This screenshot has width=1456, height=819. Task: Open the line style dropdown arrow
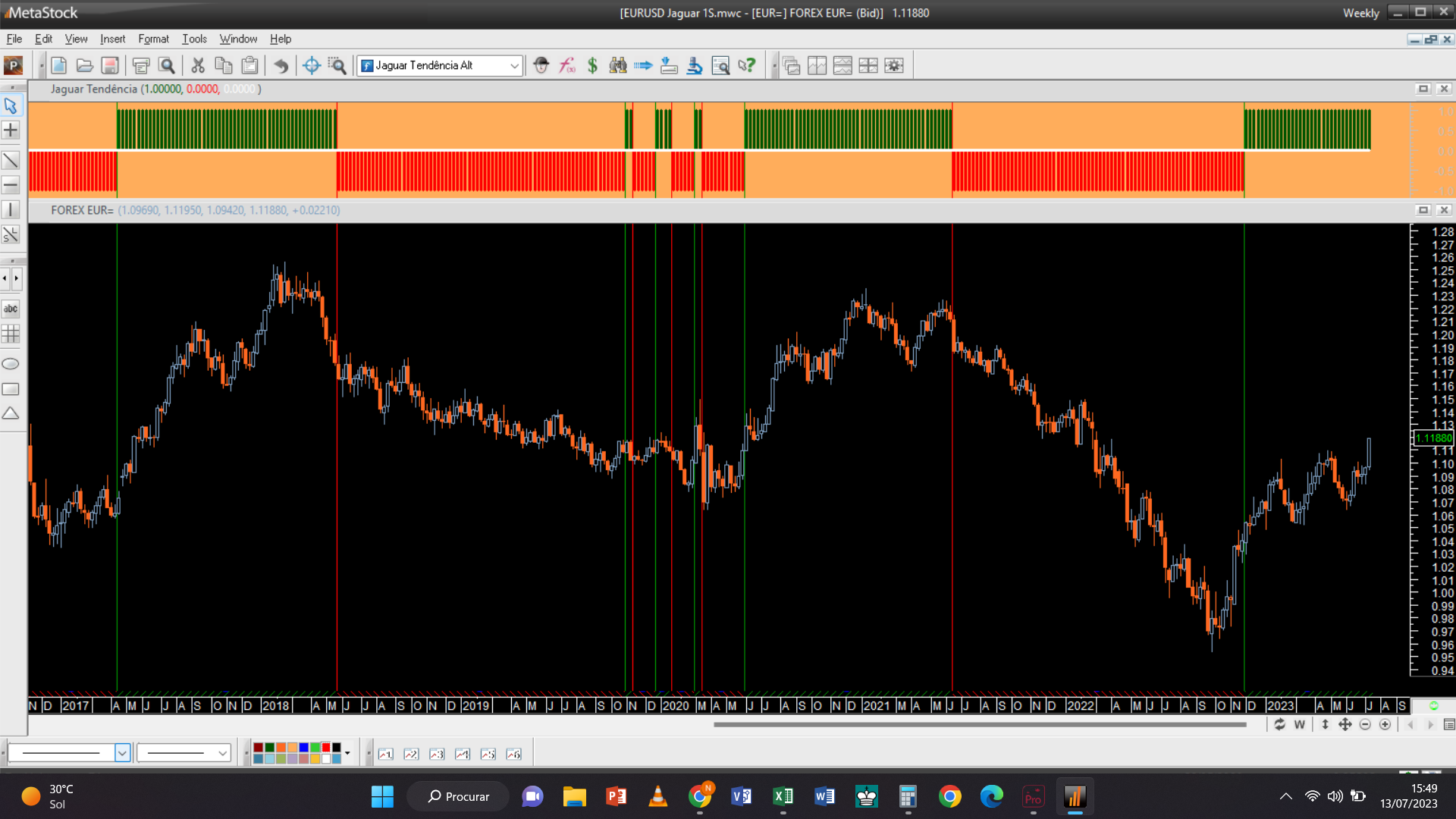[x=122, y=753]
